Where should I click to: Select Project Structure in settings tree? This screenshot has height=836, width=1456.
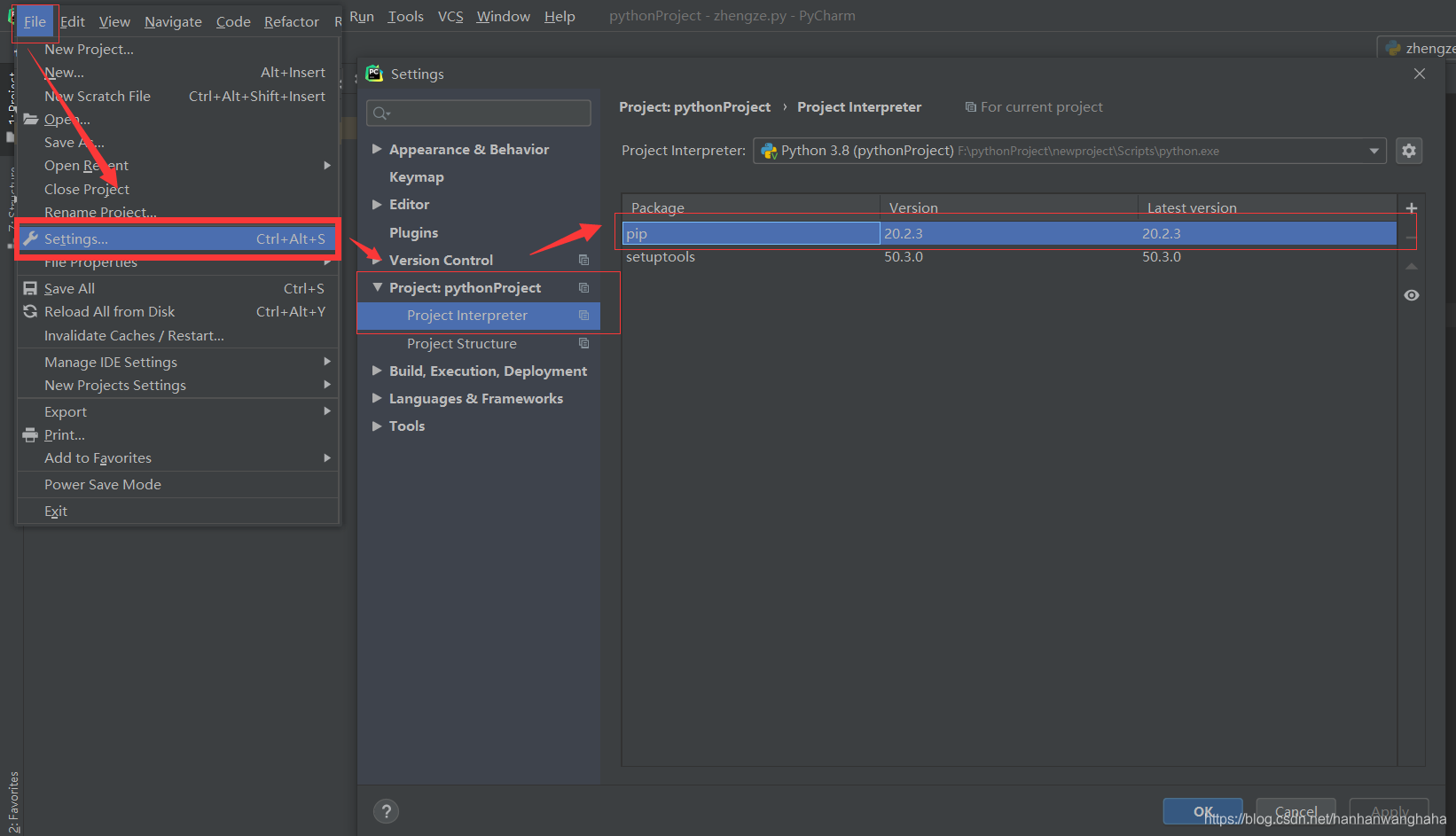click(461, 344)
